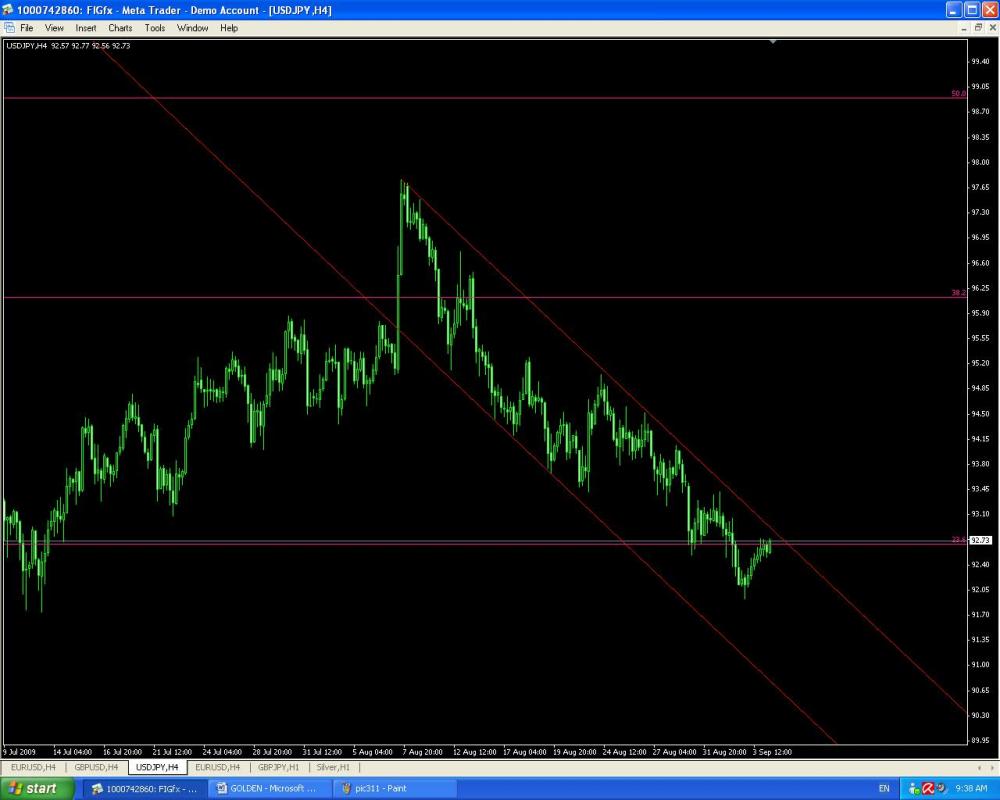The image size is (1000, 800).
Task: Click the current price label 92.73
Action: pos(981,540)
